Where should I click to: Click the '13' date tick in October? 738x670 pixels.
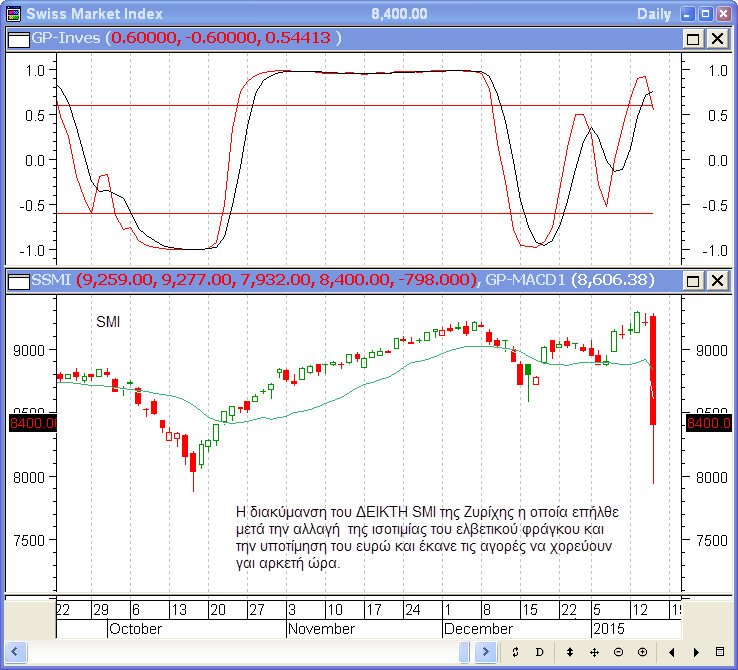(x=179, y=610)
